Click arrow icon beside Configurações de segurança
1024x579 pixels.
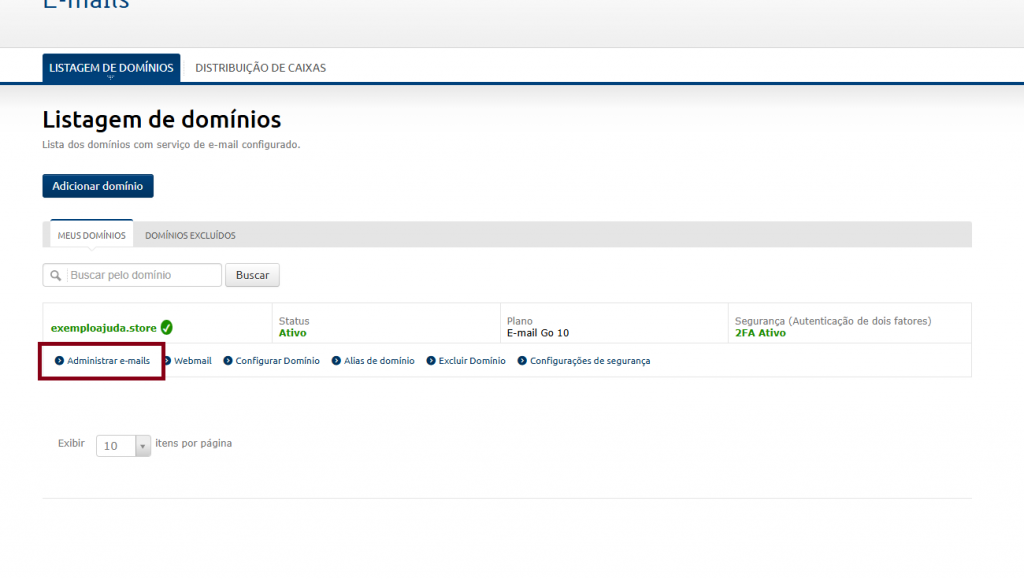click(522, 360)
